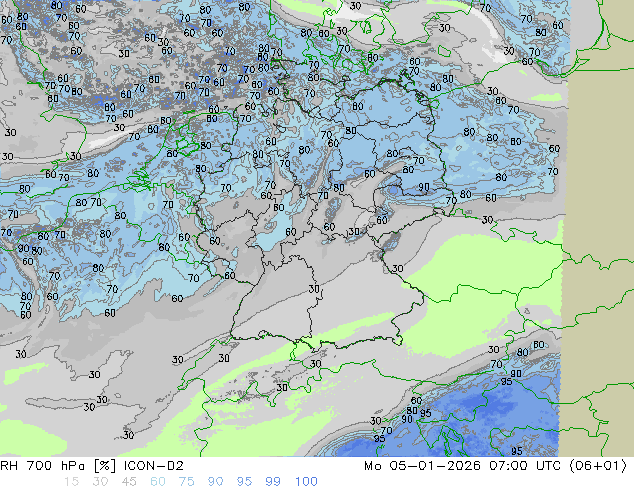
Task: Select the legend value 75
Action: coord(186,482)
